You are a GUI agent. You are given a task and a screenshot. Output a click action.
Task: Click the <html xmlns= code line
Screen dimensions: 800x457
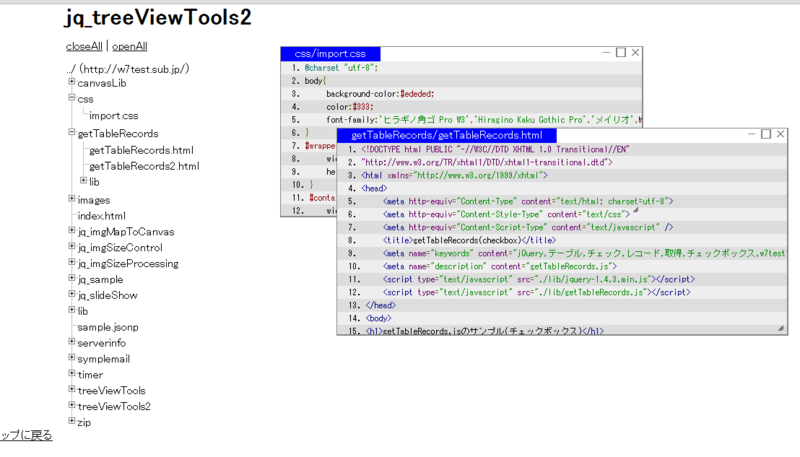tap(562, 175)
